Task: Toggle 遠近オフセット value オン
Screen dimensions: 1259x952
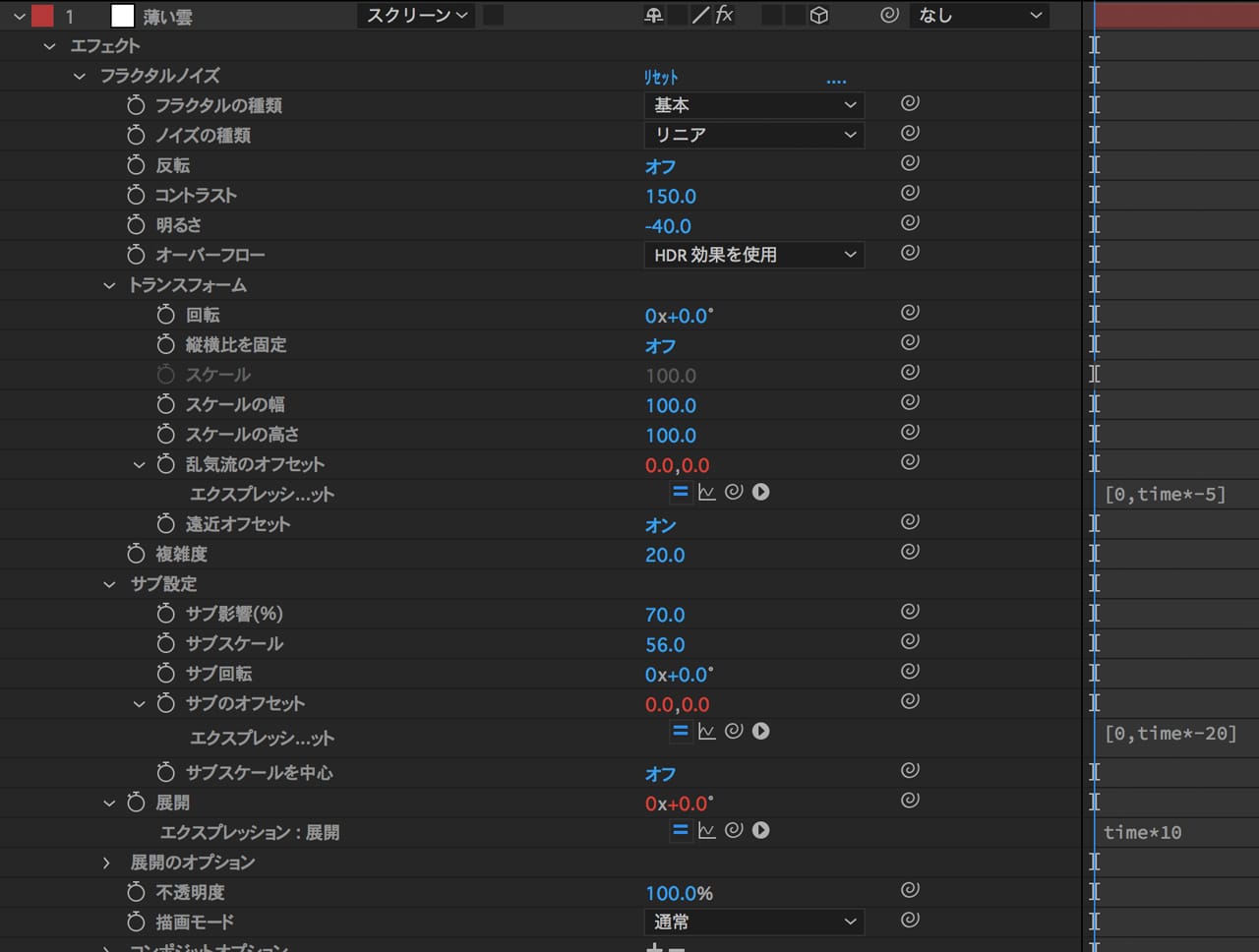Action: point(660,525)
